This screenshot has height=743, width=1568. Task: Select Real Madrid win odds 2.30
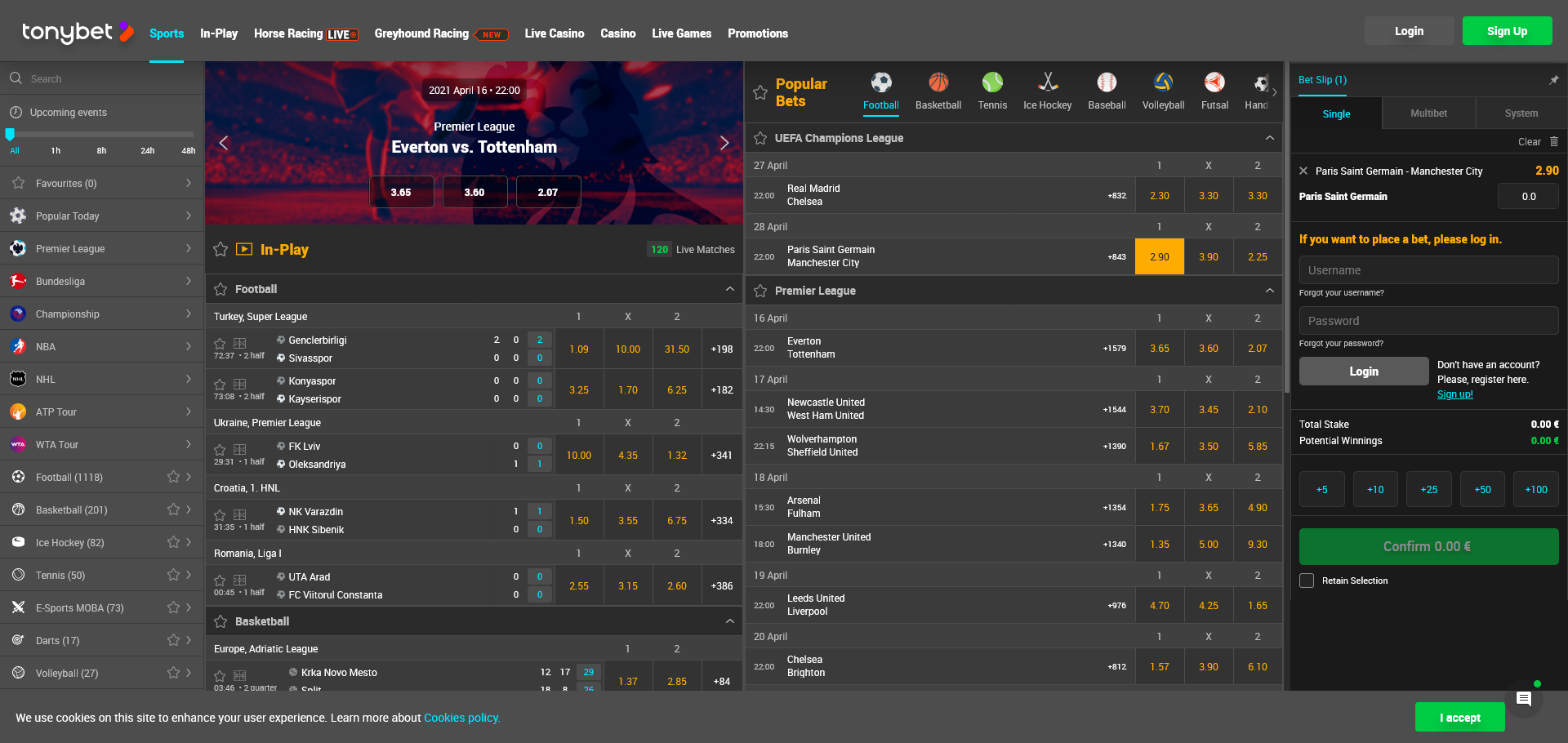coord(1159,195)
